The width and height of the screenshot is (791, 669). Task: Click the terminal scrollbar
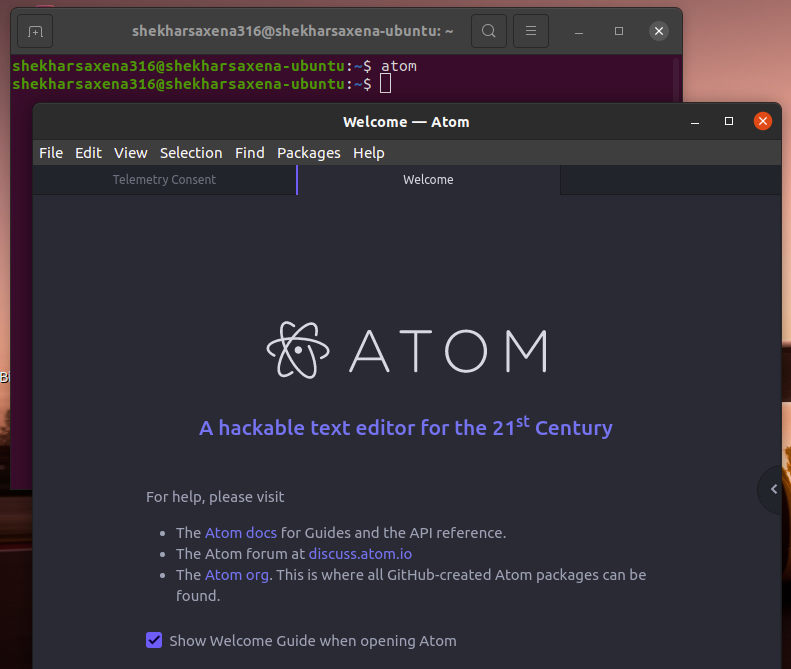676,81
